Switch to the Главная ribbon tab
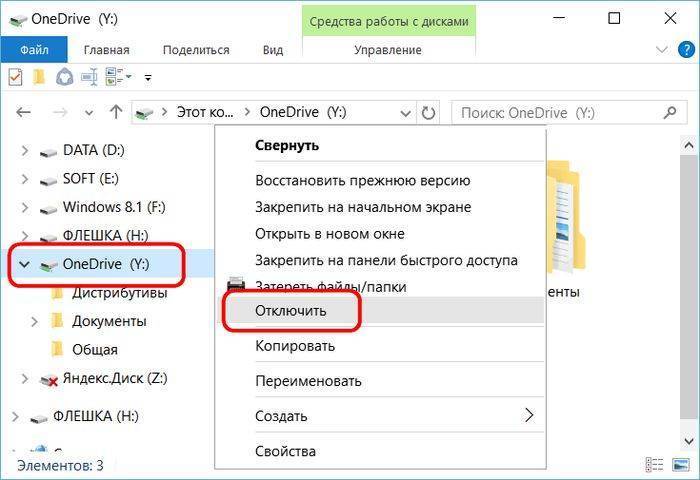The width and height of the screenshot is (700, 480). (107, 50)
